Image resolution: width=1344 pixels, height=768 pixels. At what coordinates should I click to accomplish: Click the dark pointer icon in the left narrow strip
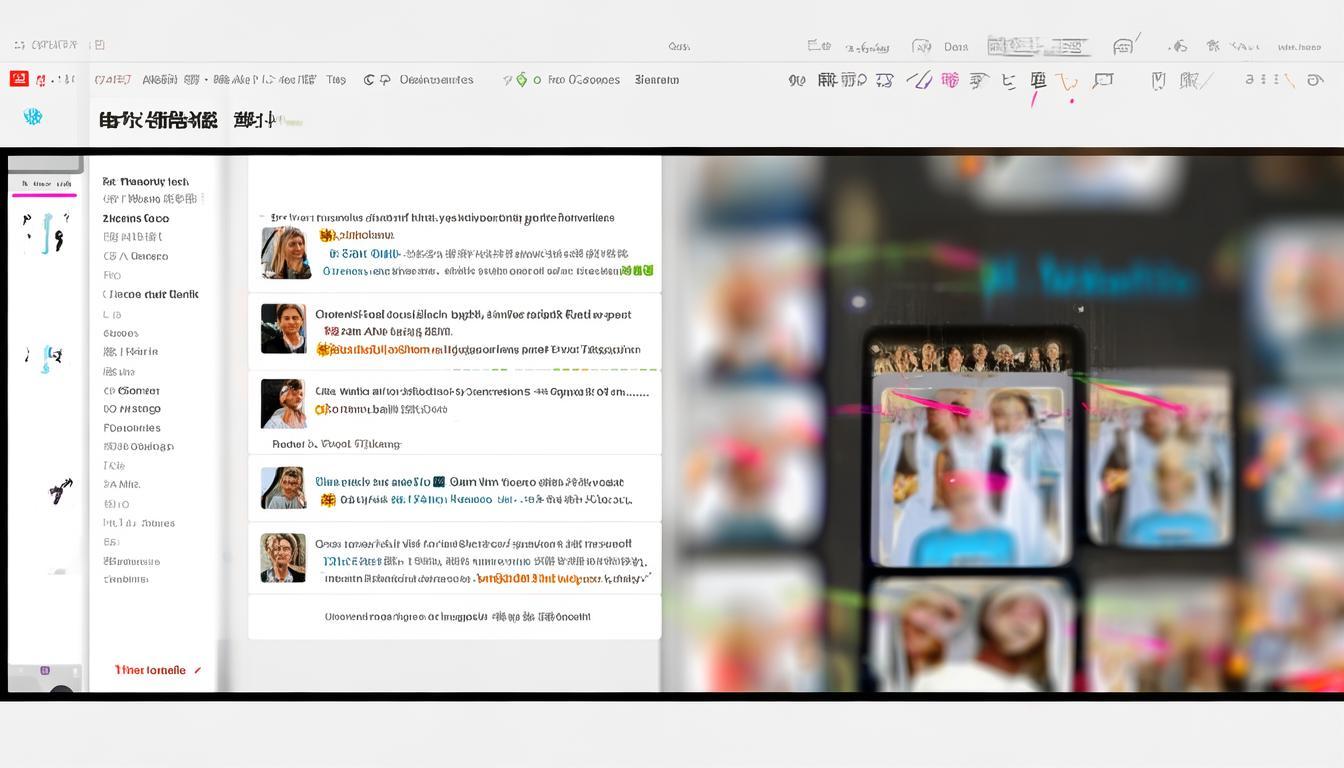point(61,490)
